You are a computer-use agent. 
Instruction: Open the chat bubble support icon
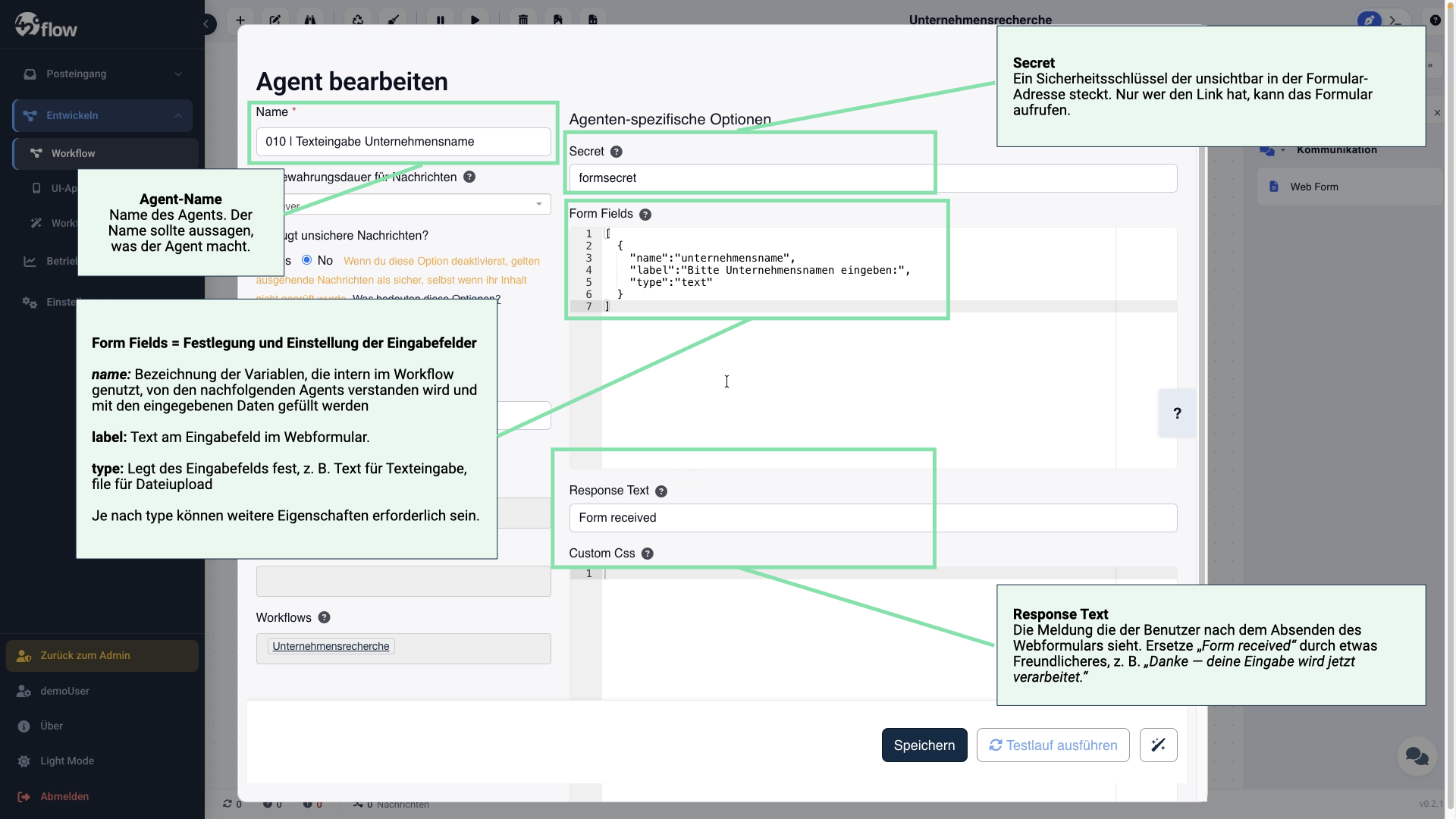pos(1417,756)
